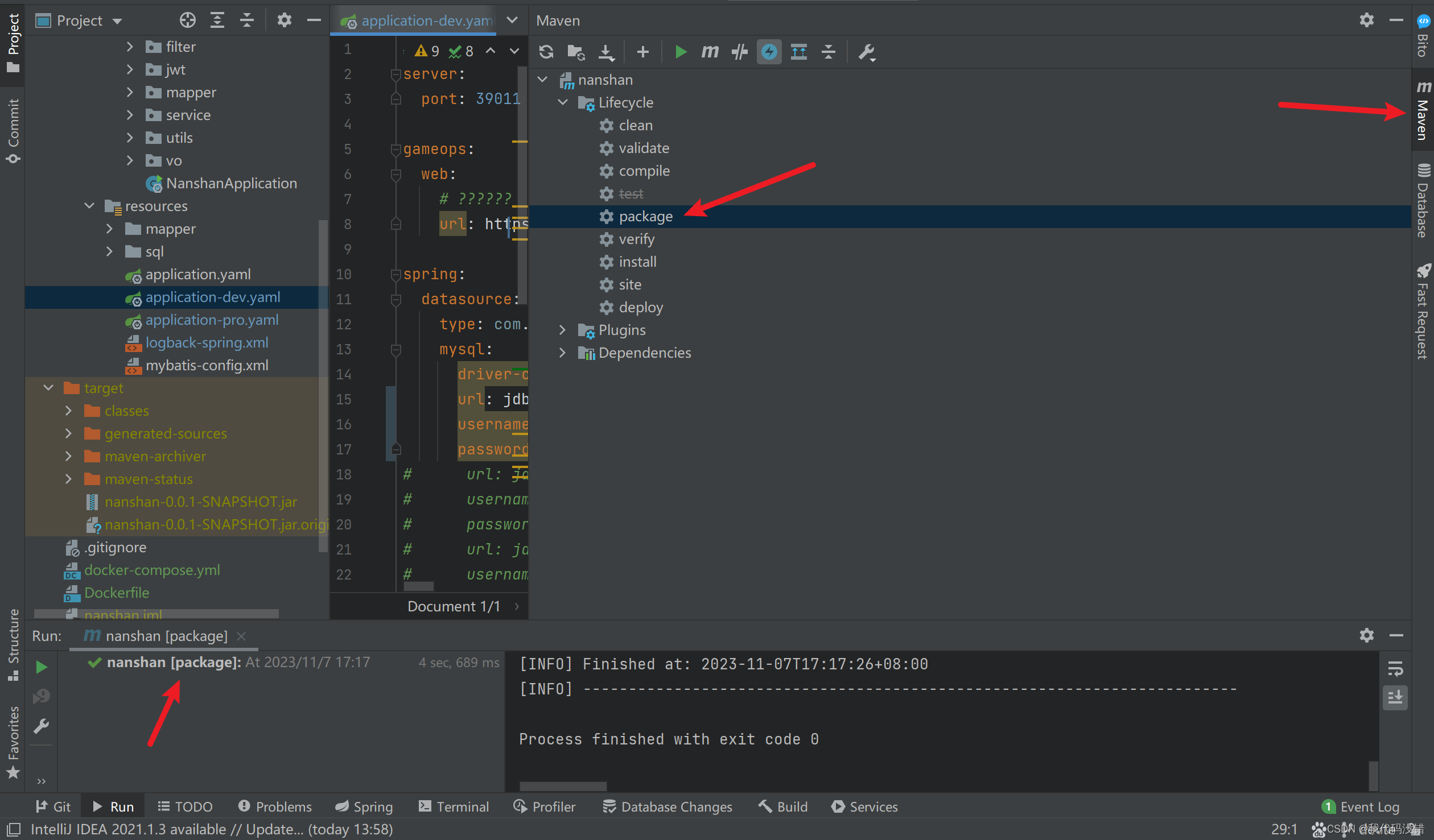Open Database Changes tab
This screenshot has width=1434, height=840.
pyautogui.click(x=668, y=806)
